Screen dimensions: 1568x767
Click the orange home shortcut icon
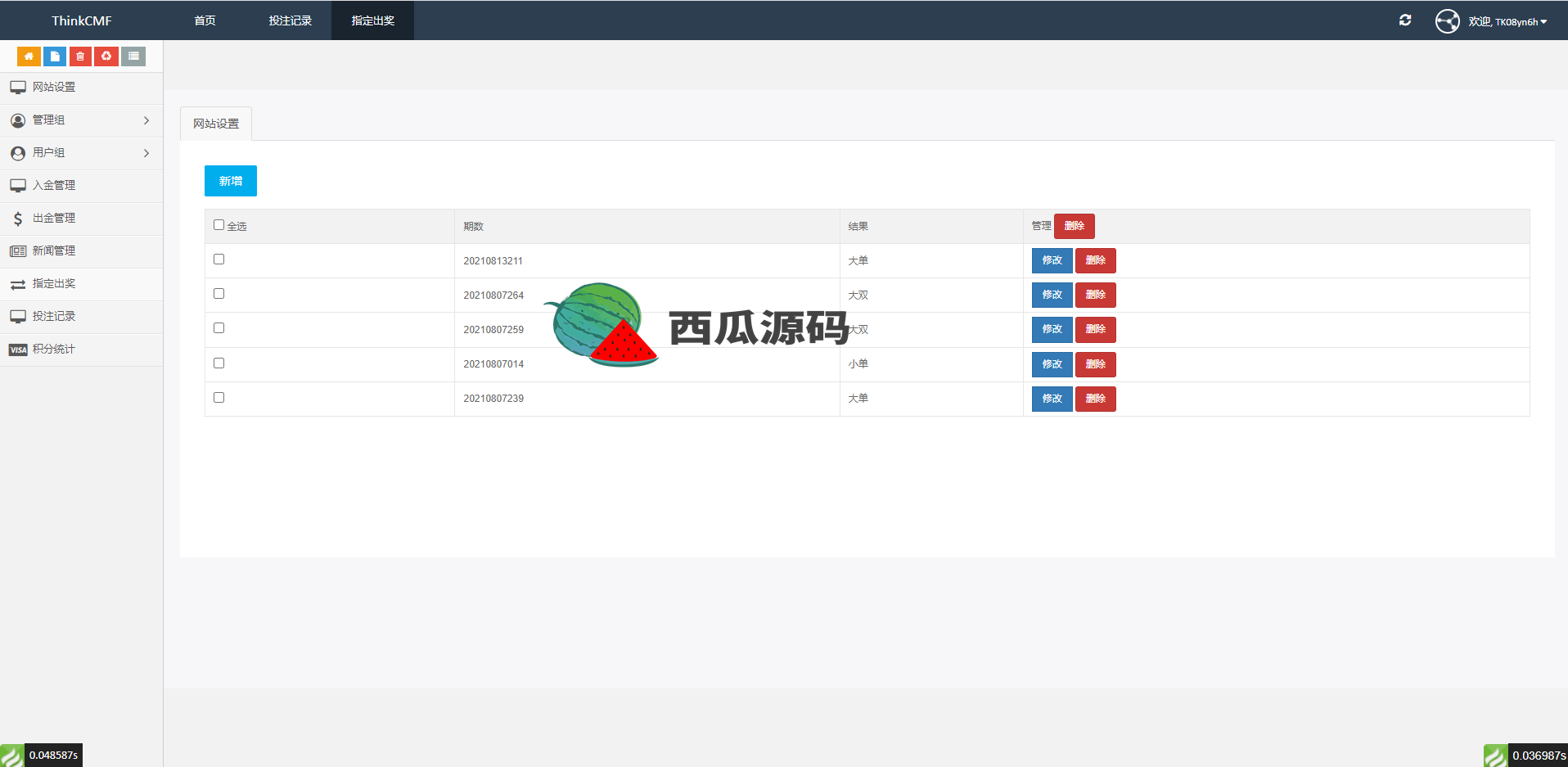click(x=29, y=56)
